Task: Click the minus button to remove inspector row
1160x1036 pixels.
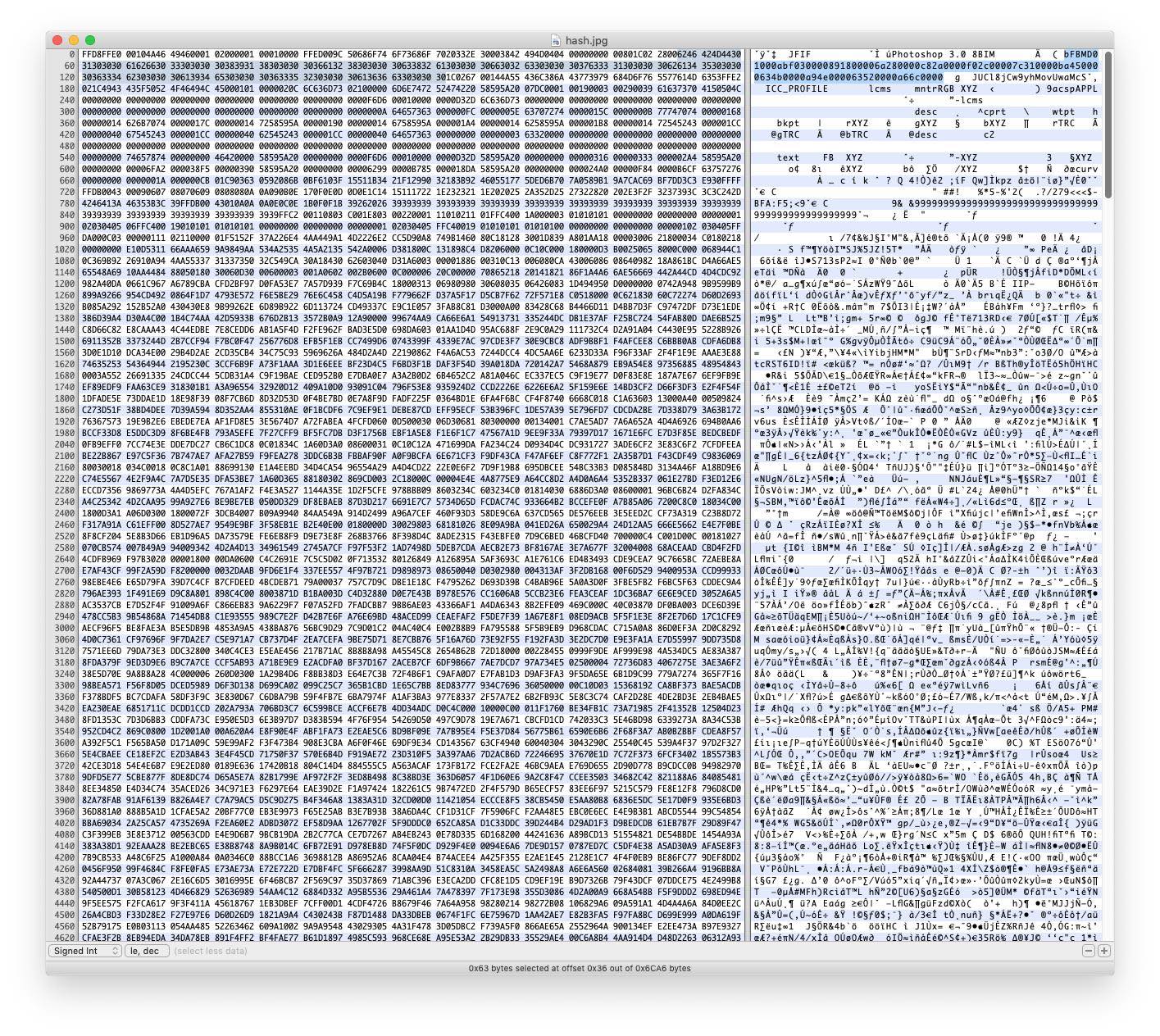Action: pos(1089,951)
